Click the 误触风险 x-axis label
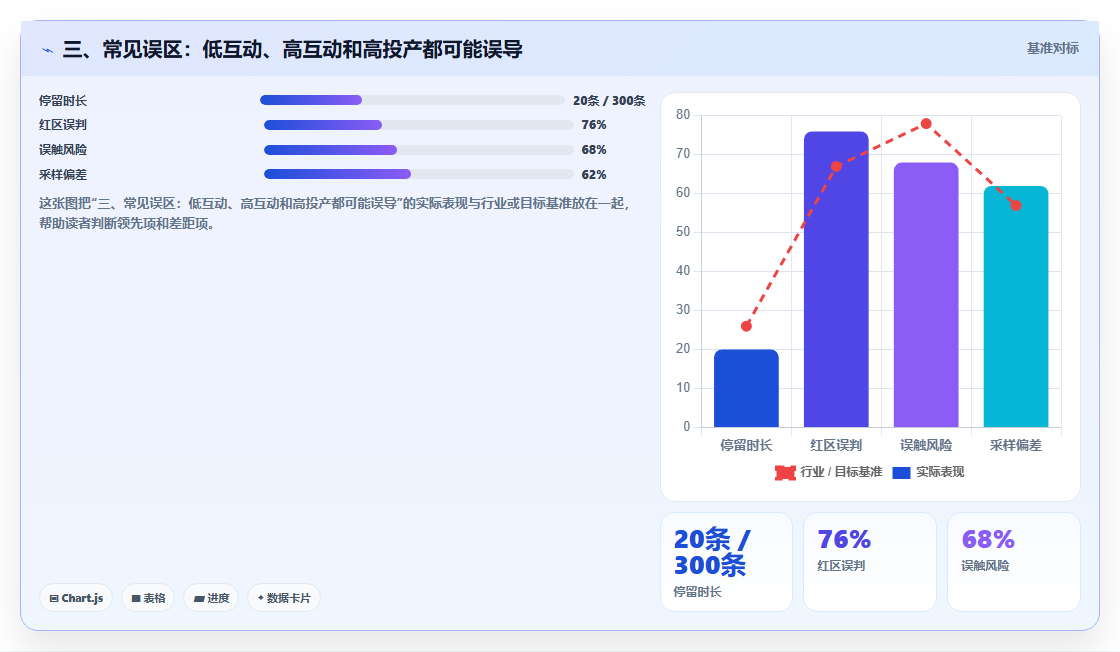 [x=926, y=446]
